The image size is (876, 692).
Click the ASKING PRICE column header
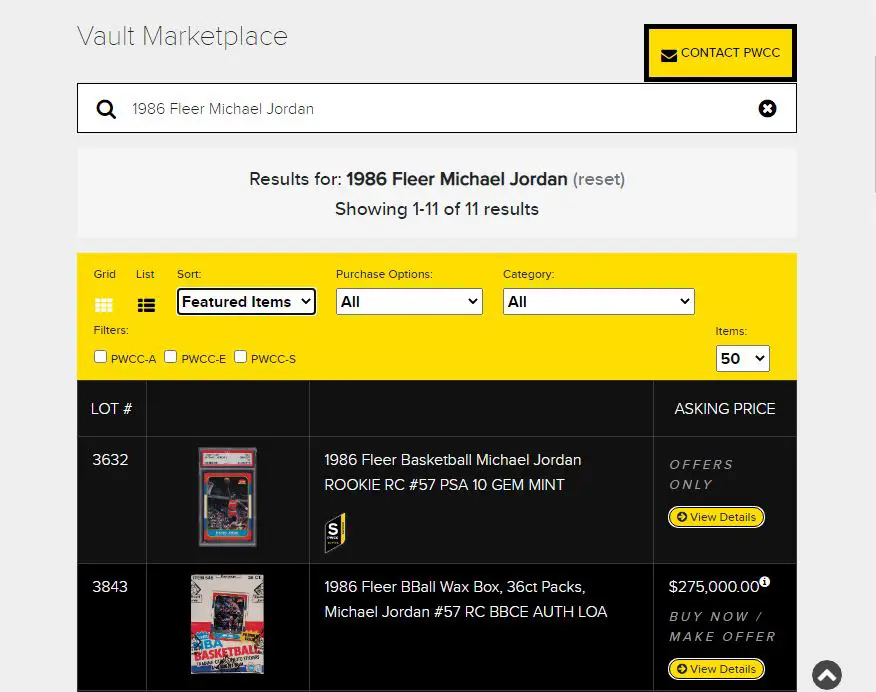(725, 409)
